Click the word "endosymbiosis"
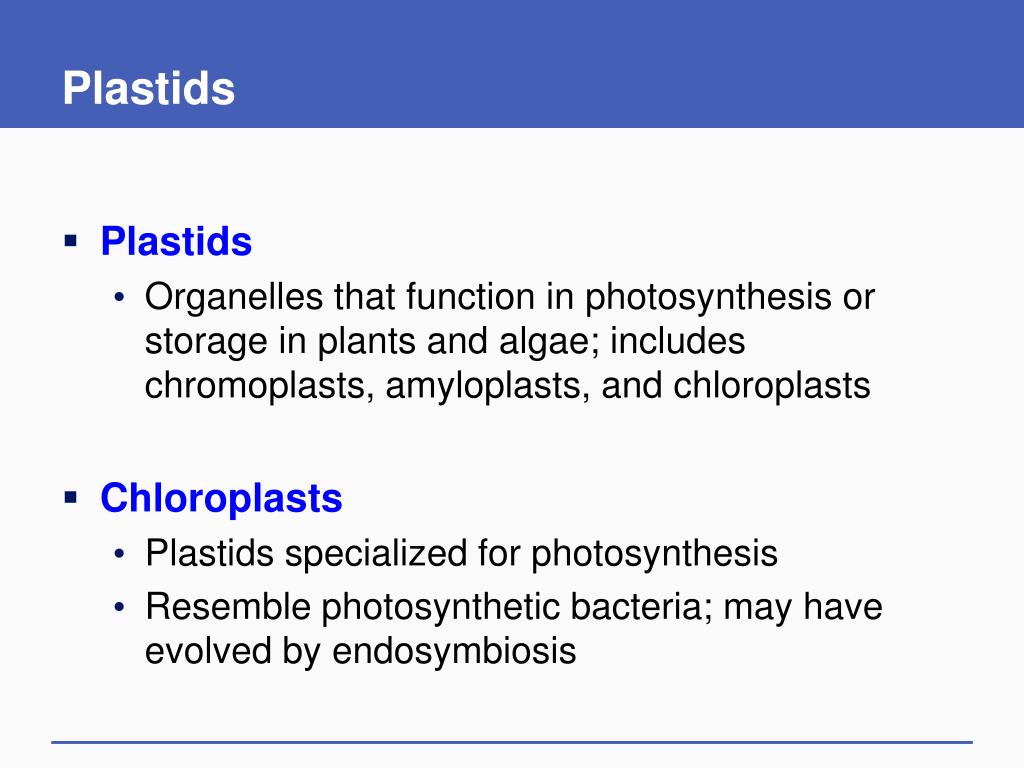Screen dimensions: 1024x768 [455, 651]
